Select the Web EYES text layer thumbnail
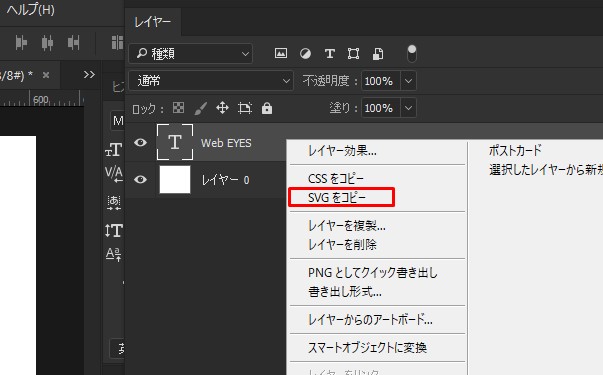Image resolution: width=603 pixels, height=375 pixels. [x=175, y=142]
